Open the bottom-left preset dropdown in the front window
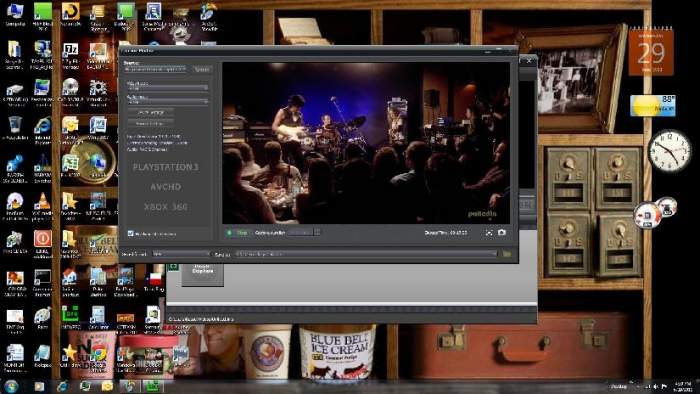The height and width of the screenshot is (394, 700). (180, 254)
